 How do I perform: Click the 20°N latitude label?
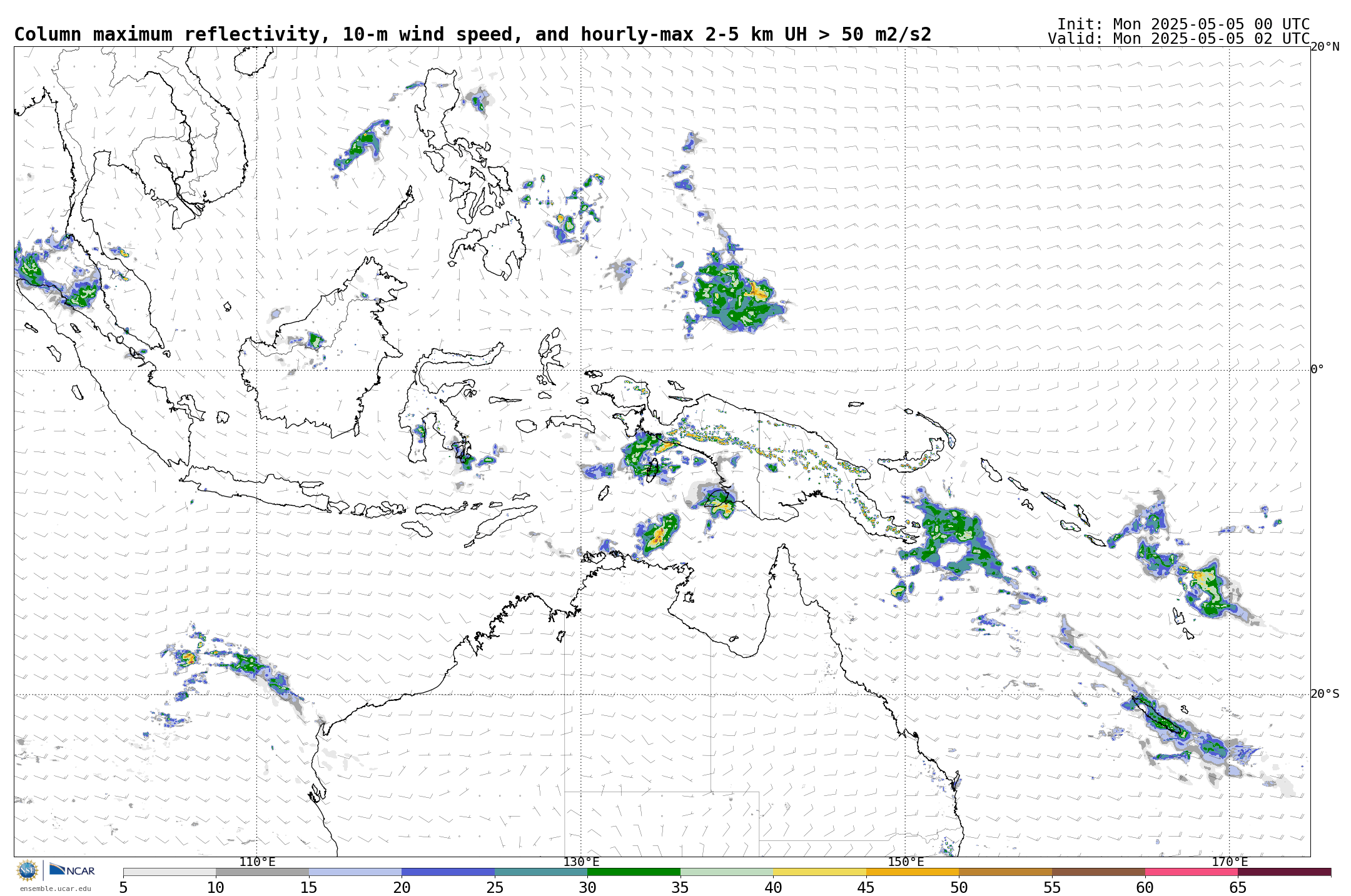[x=1325, y=47]
